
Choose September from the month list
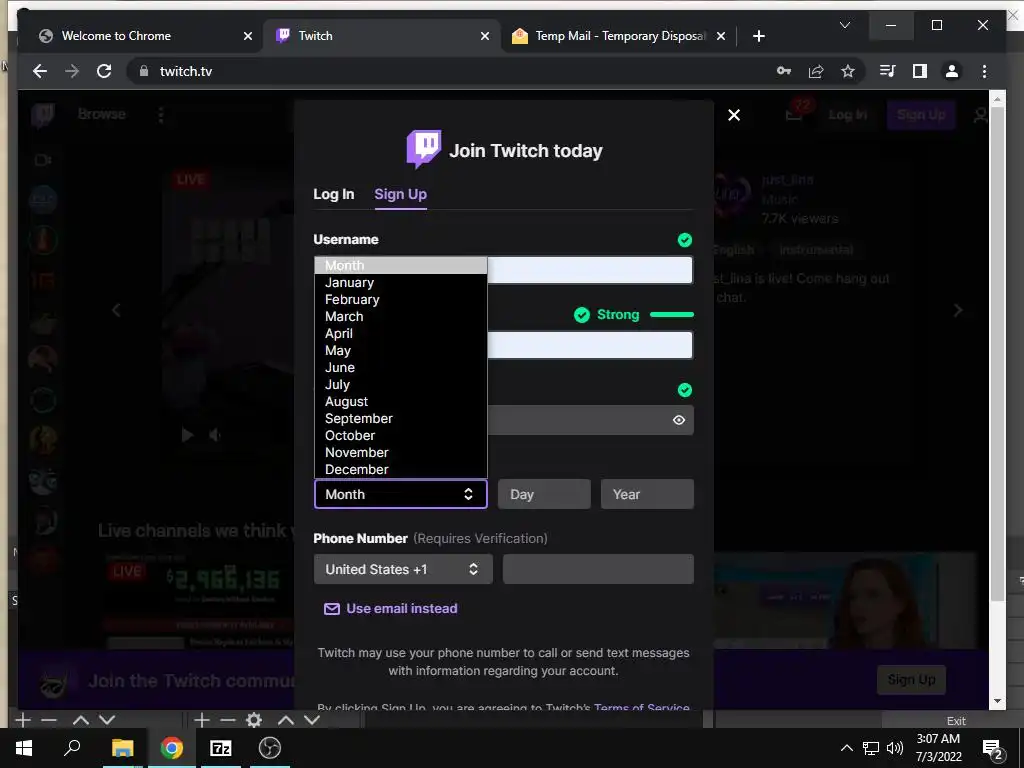point(400,419)
